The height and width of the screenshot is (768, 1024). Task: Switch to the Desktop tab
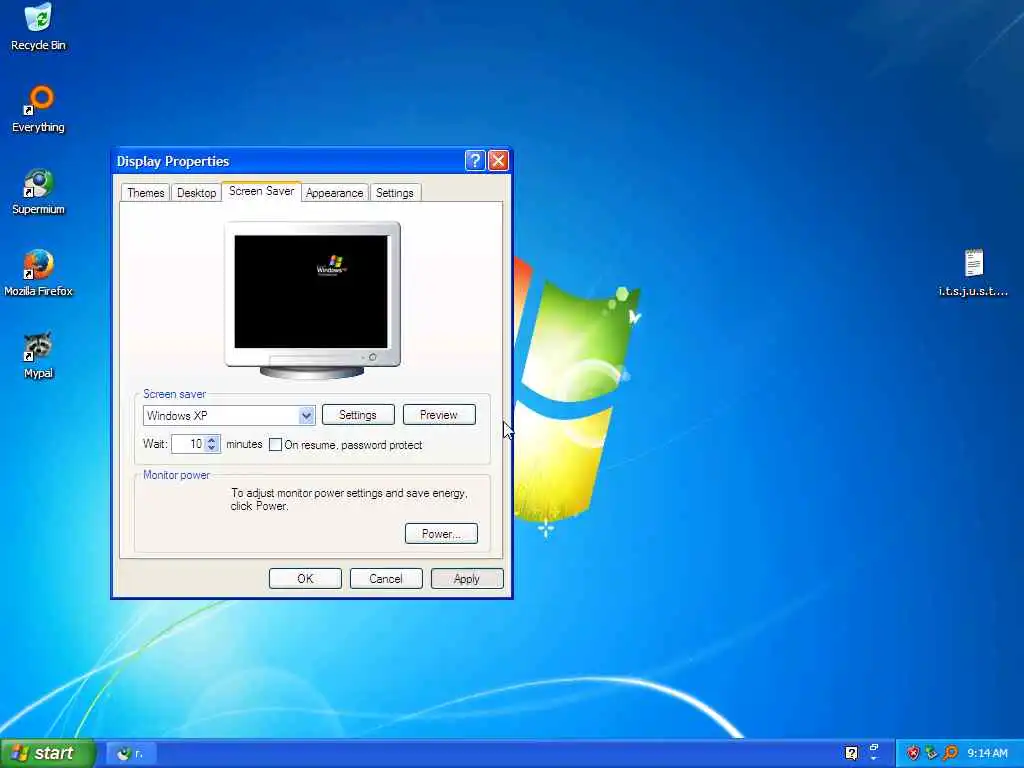coord(196,193)
